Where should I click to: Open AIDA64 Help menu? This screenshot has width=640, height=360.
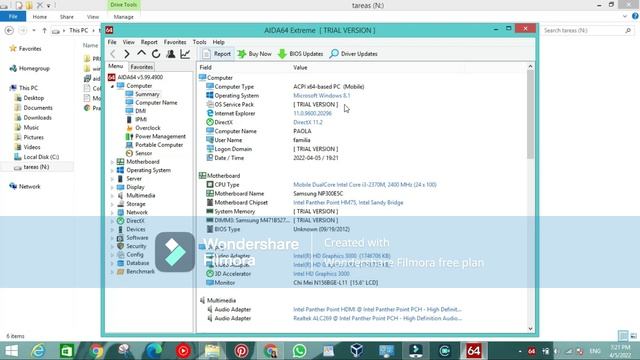click(x=218, y=42)
